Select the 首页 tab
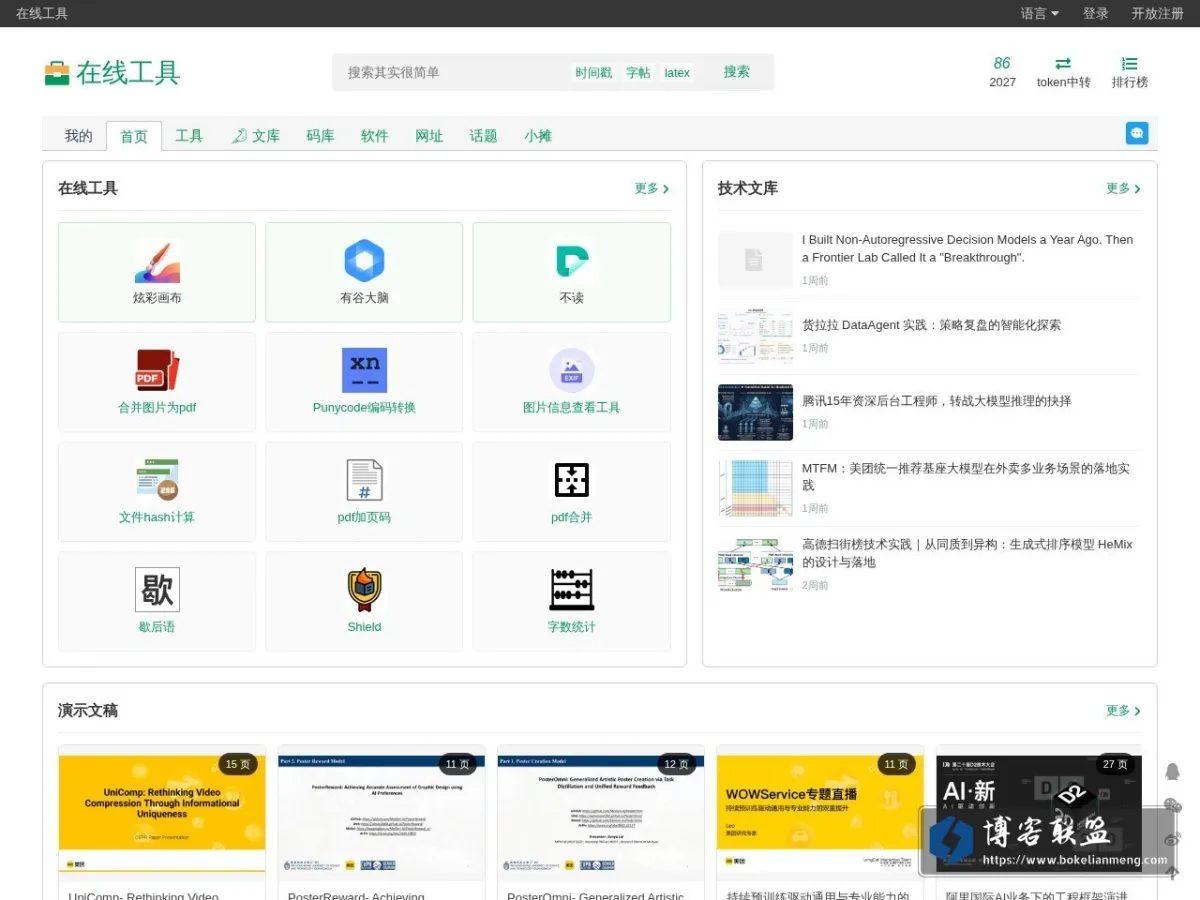The height and width of the screenshot is (900, 1200). [134, 137]
